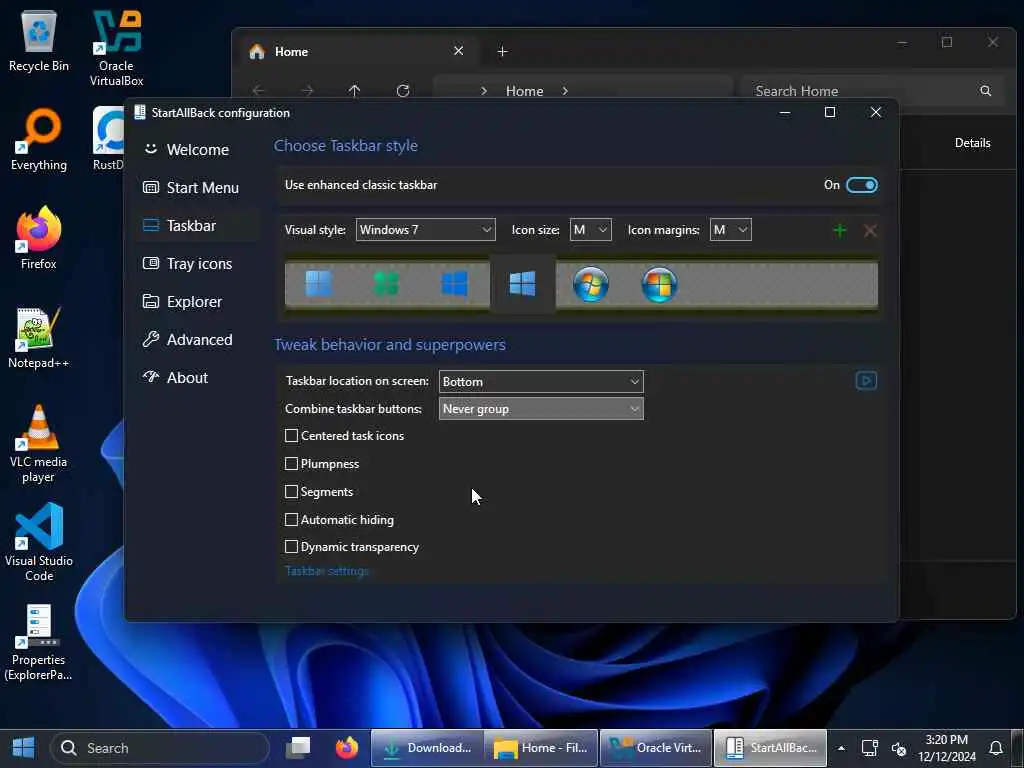Switch to Download taskbar button

[428, 748]
